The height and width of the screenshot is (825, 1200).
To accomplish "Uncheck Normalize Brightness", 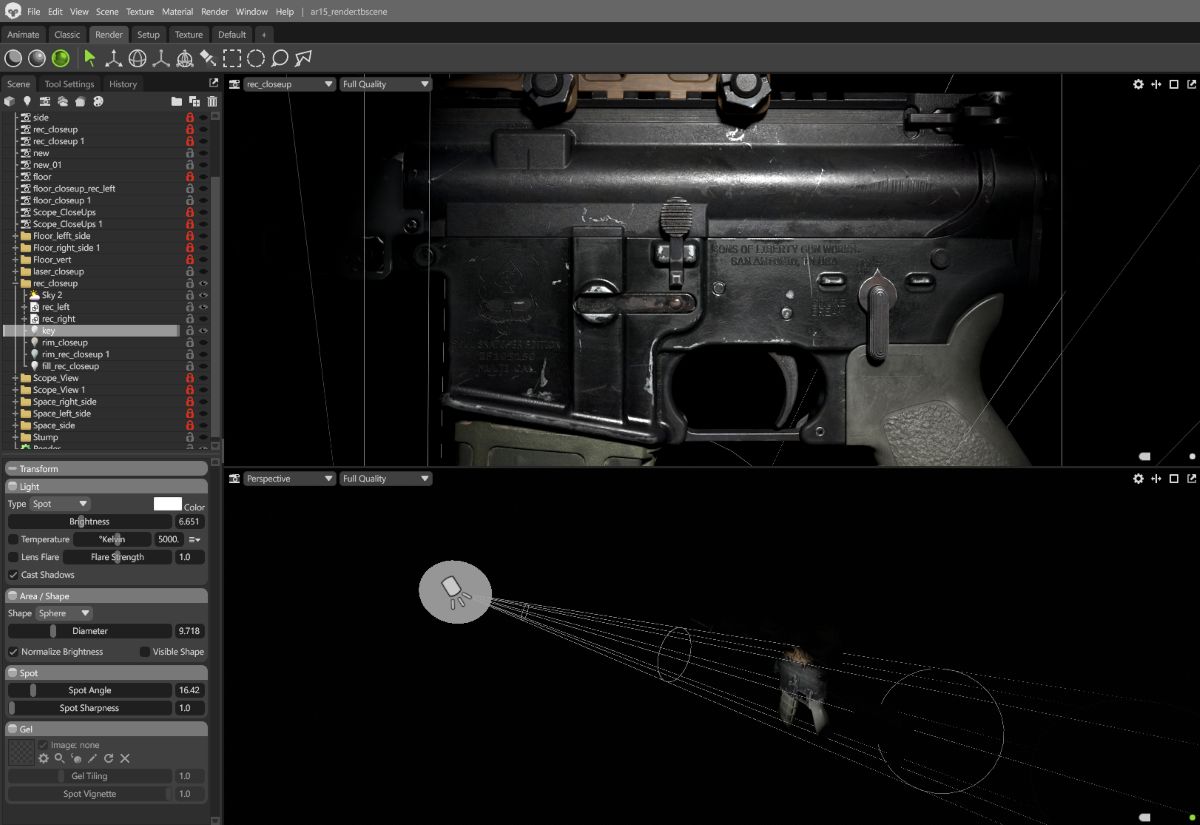I will tap(13, 652).
